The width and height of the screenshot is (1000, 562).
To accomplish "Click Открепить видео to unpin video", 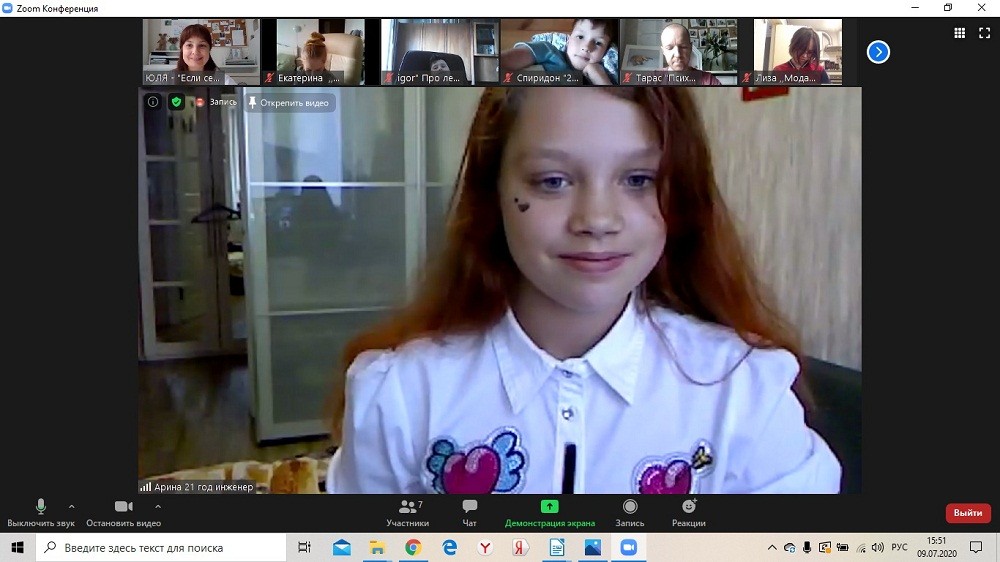I will click(x=289, y=102).
